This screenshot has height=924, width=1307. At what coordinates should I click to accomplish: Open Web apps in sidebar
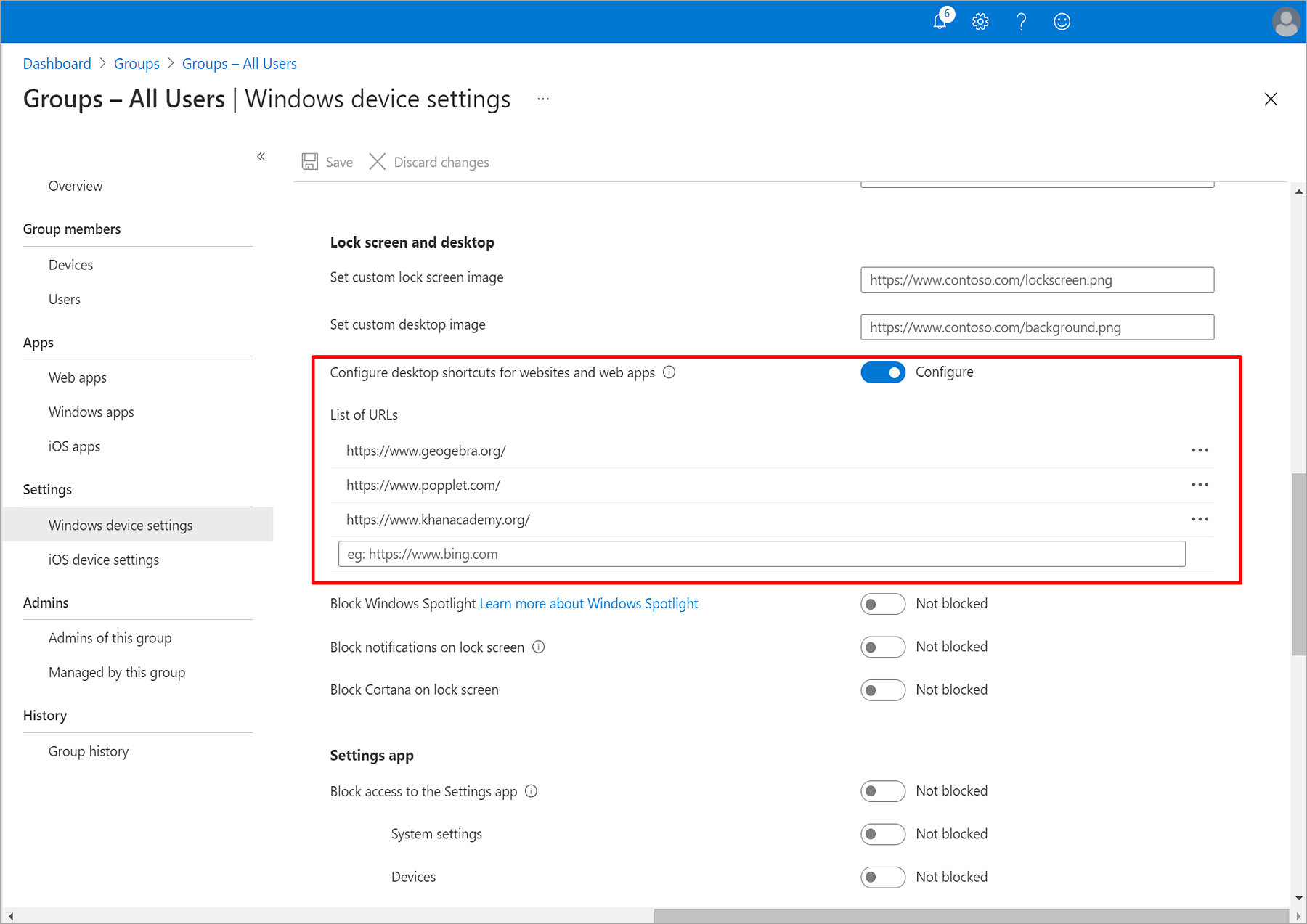coord(78,377)
